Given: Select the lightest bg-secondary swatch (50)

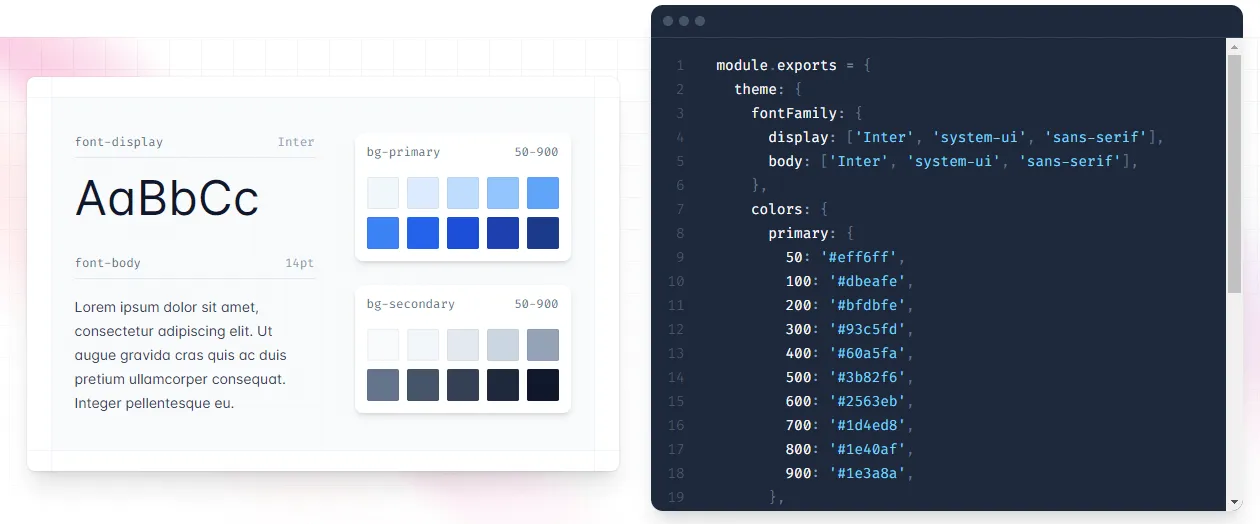Looking at the screenshot, I should 383,345.
